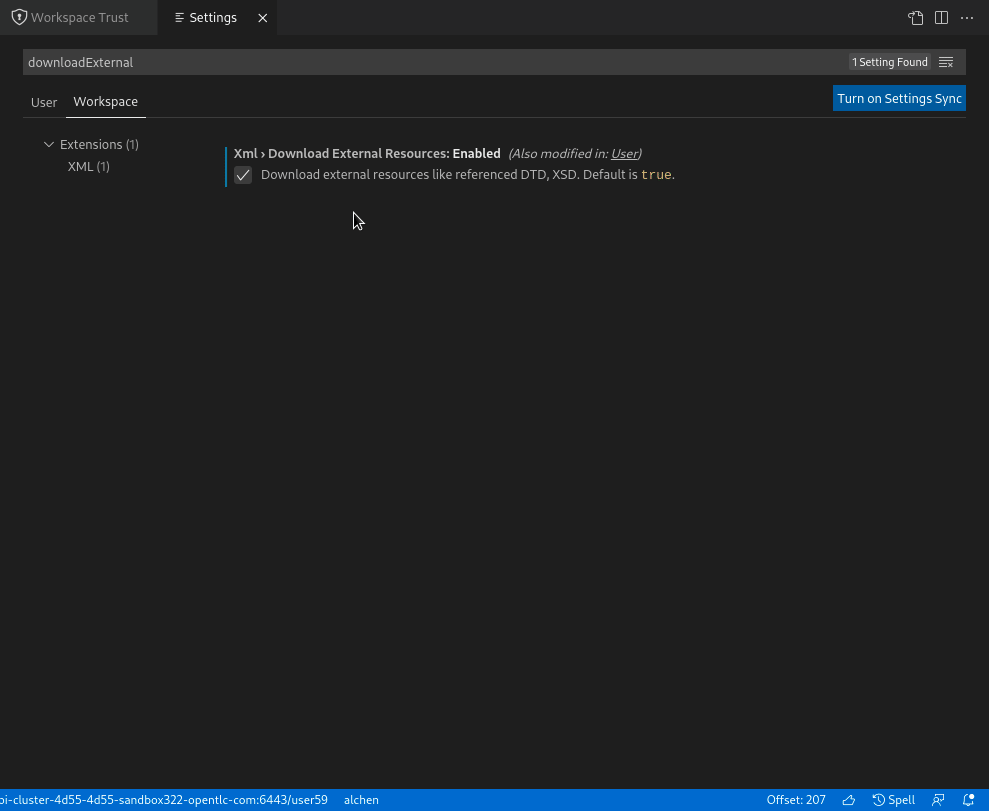Click the Open Settings (JSON) icon

(x=915, y=18)
